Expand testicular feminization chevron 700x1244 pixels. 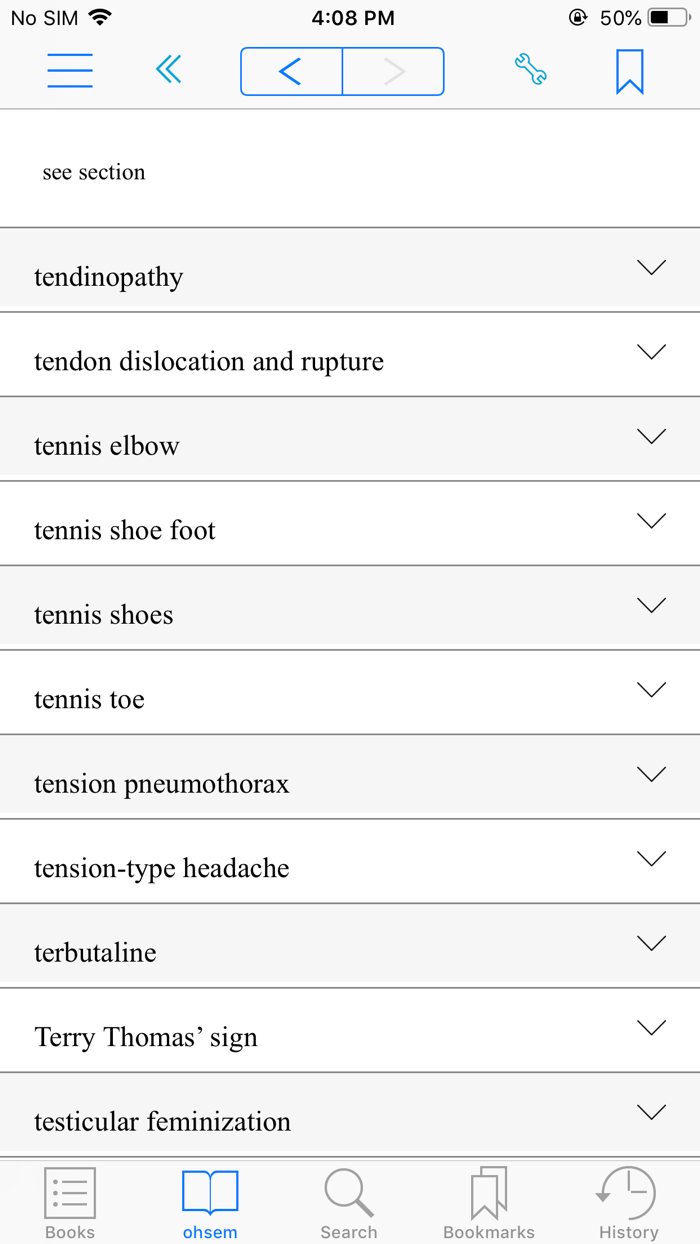click(651, 1113)
